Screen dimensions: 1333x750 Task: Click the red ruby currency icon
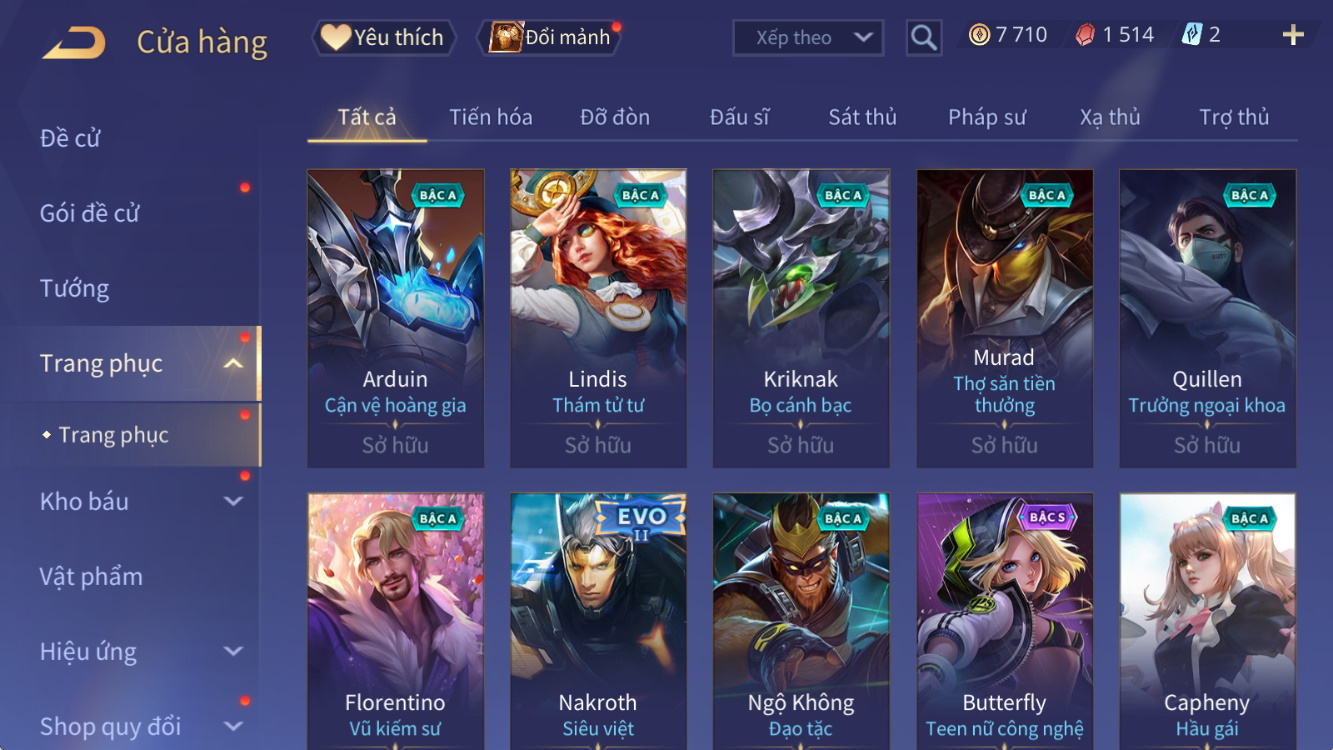point(1085,35)
